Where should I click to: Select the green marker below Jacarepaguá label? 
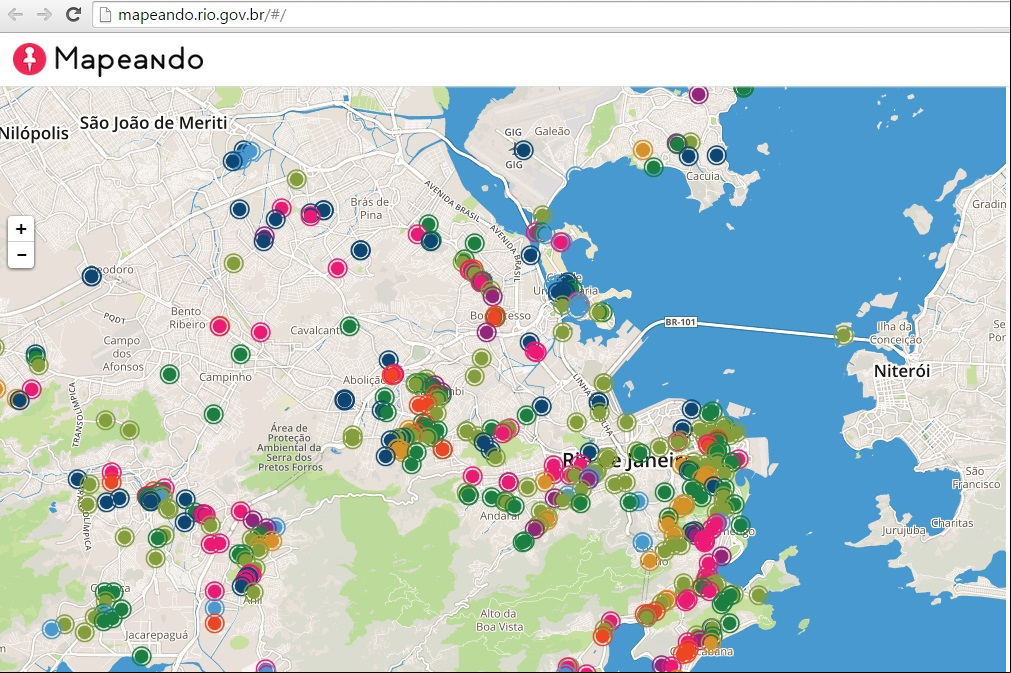pos(141,656)
